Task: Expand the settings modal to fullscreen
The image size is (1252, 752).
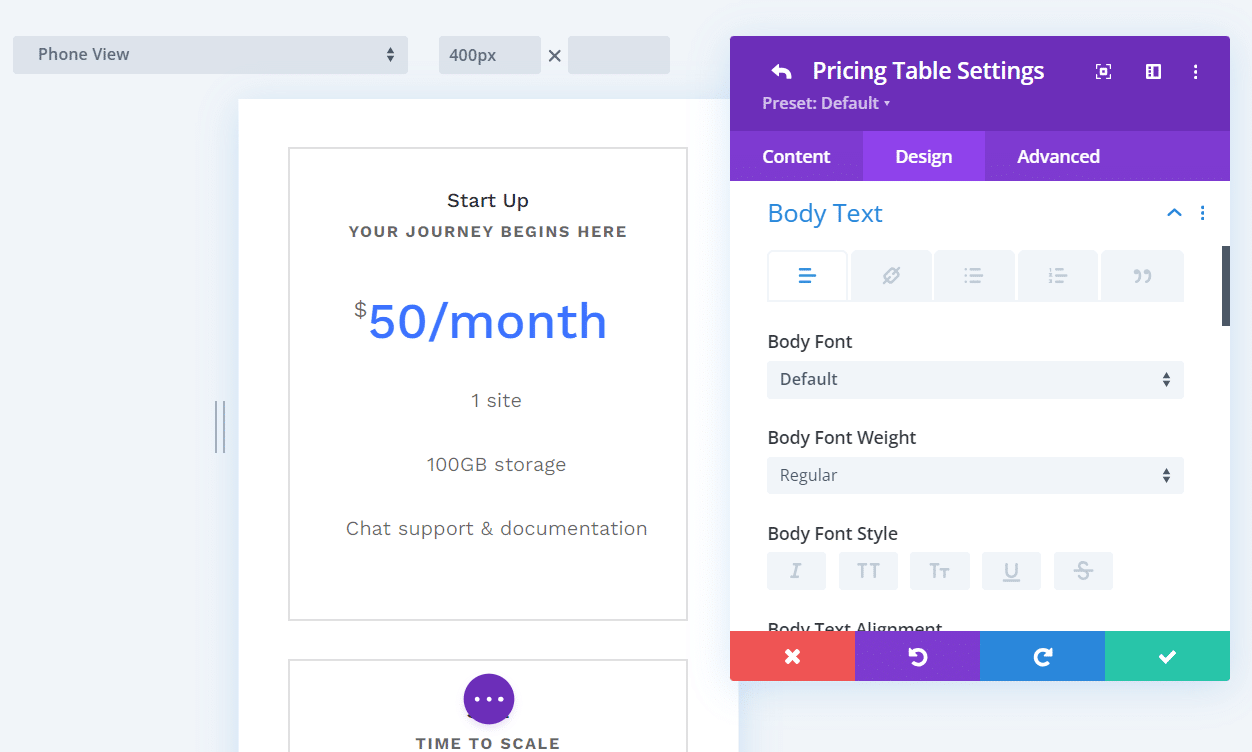Action: point(1102,71)
